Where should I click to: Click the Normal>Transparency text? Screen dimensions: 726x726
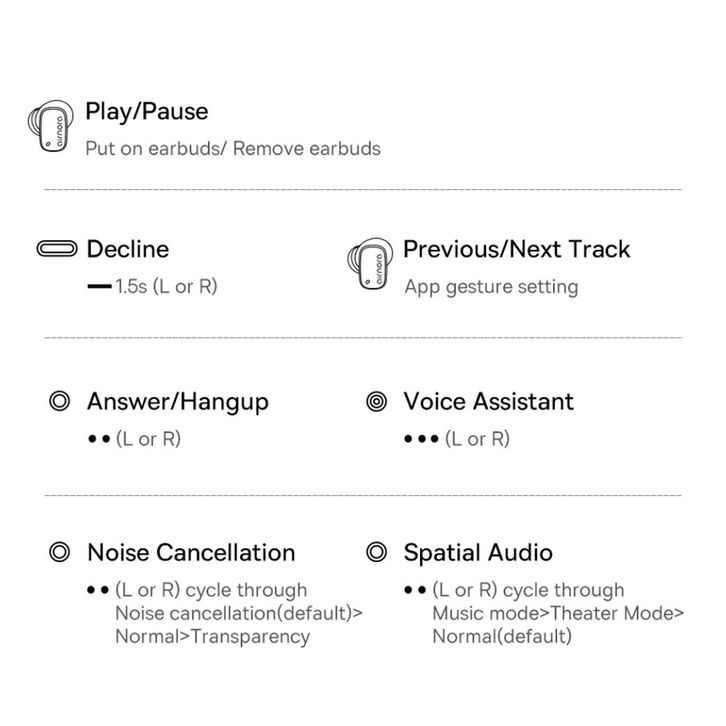(x=213, y=637)
